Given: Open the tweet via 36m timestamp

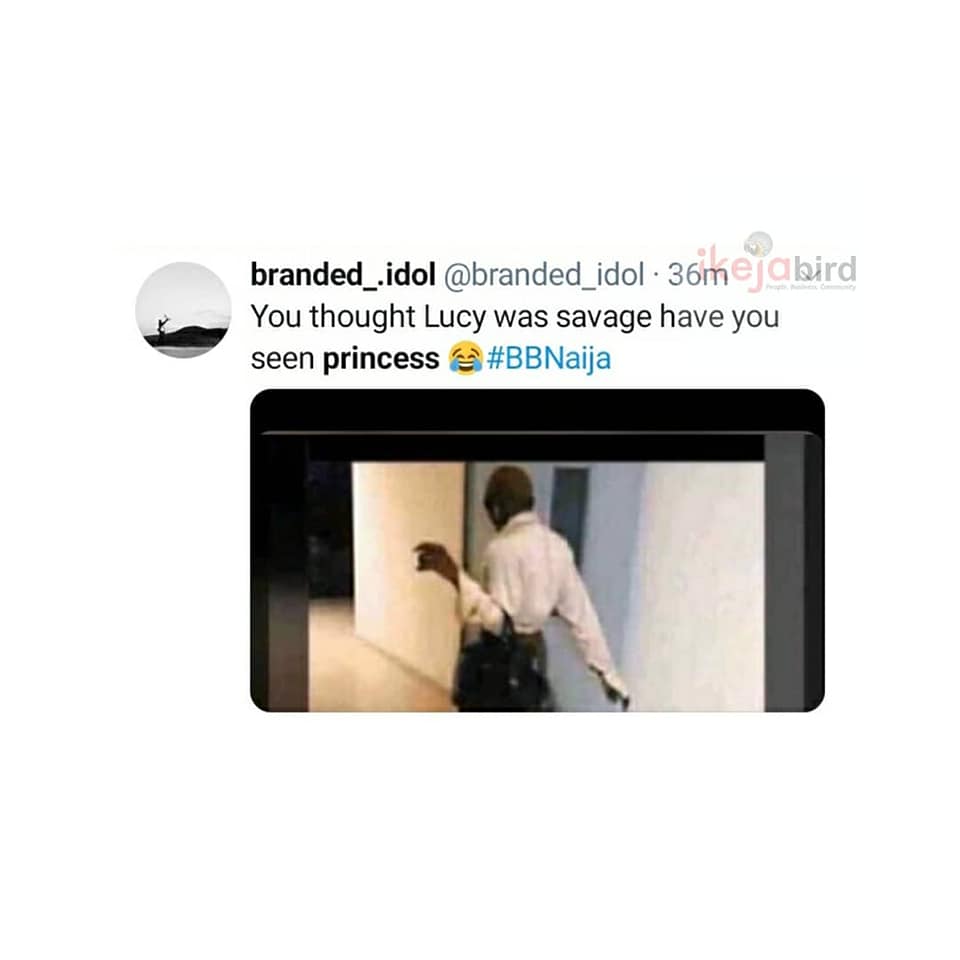Looking at the screenshot, I should (697, 275).
